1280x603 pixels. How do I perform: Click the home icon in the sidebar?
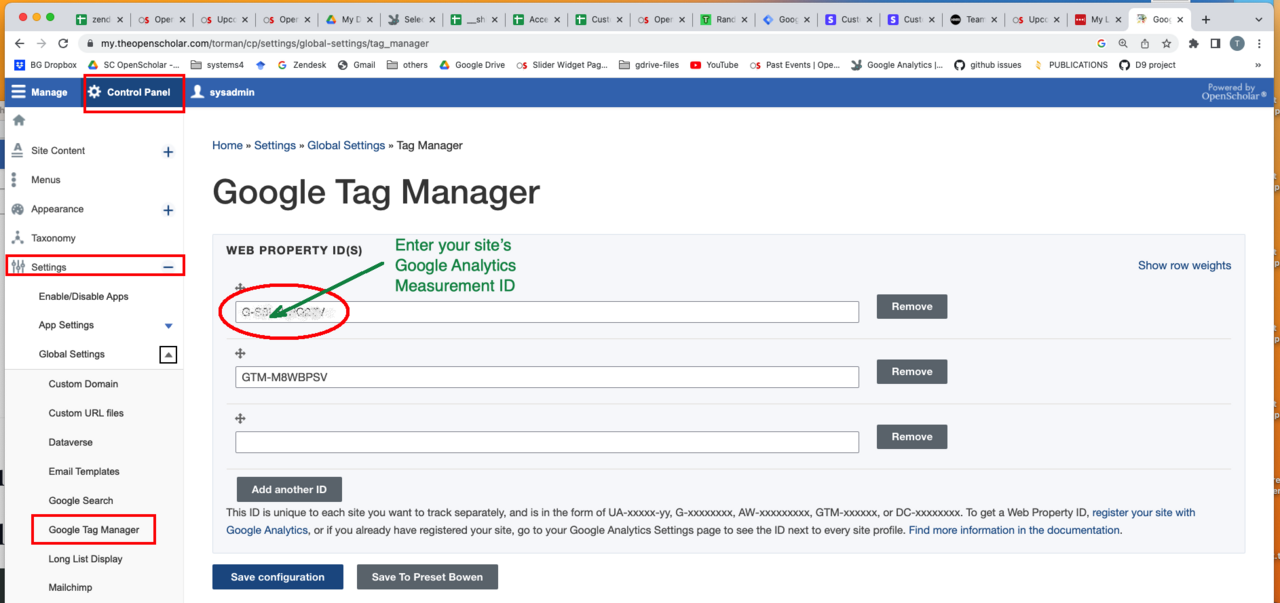[18, 120]
